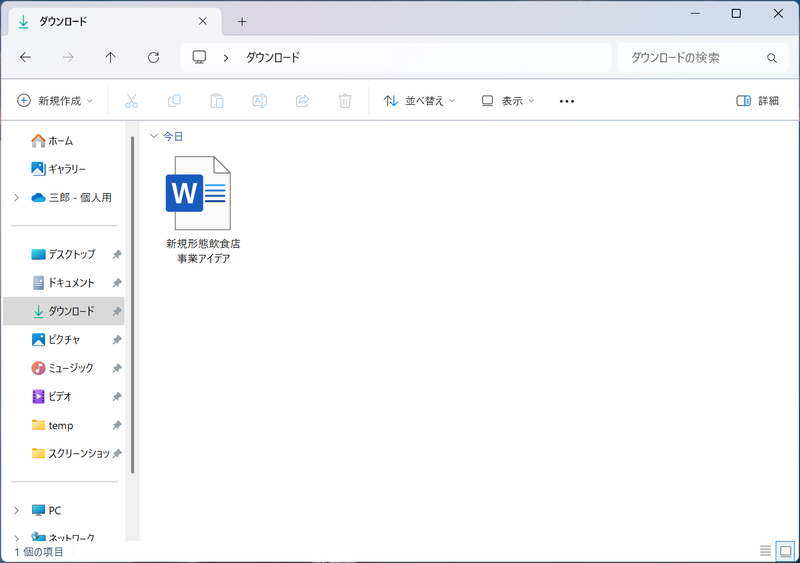The height and width of the screenshot is (563, 800).
Task: Select PC in the navigation pane
Action: coord(46,510)
